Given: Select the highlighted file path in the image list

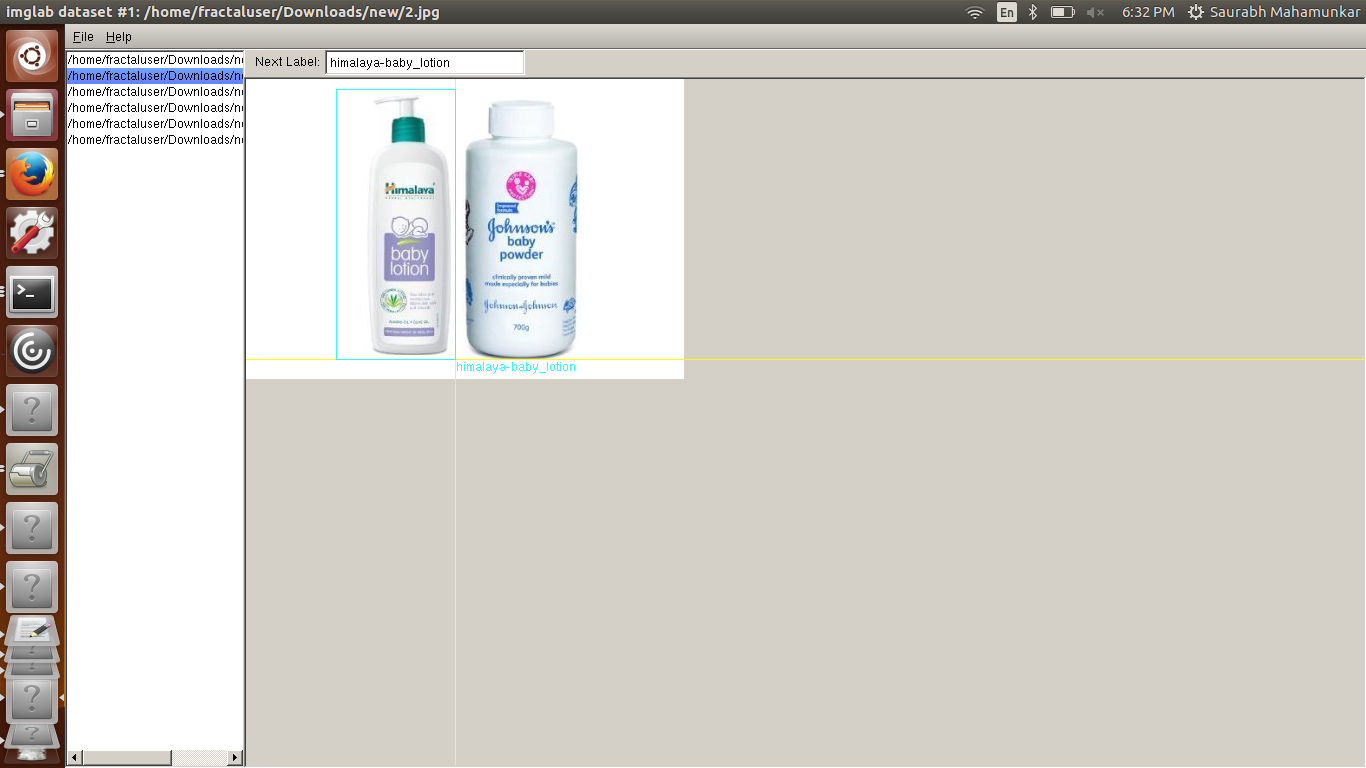Looking at the screenshot, I should (155, 76).
